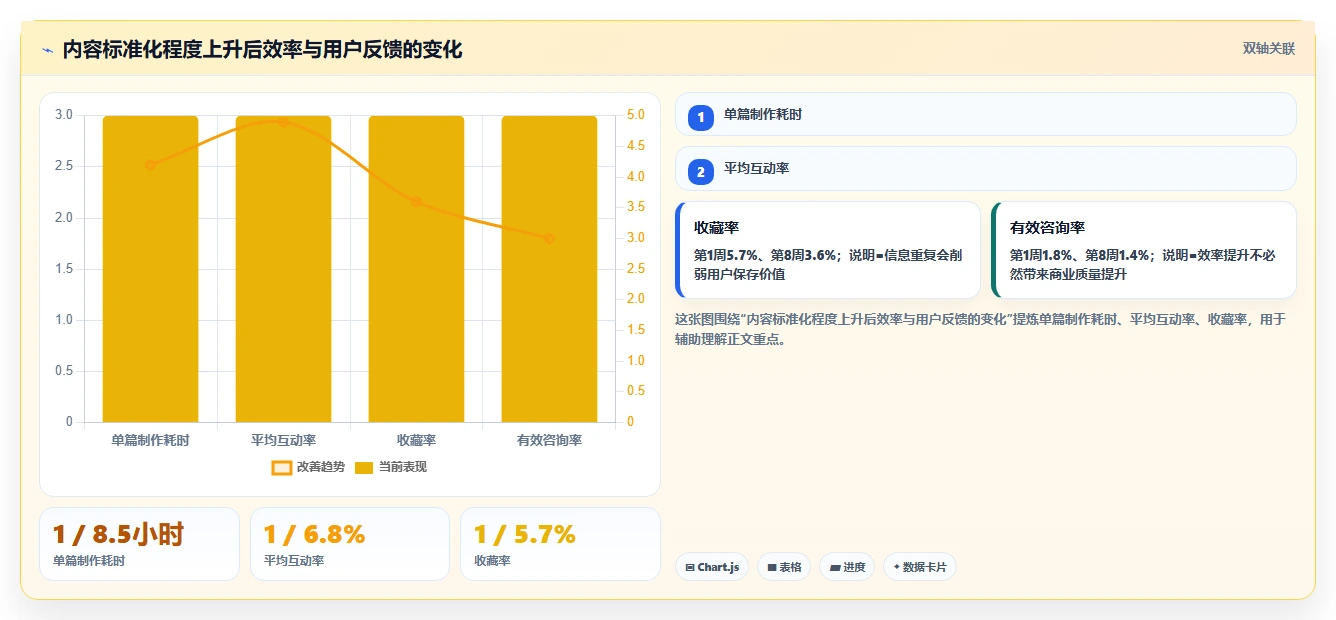Click the Chart.js tag chip

(712, 567)
